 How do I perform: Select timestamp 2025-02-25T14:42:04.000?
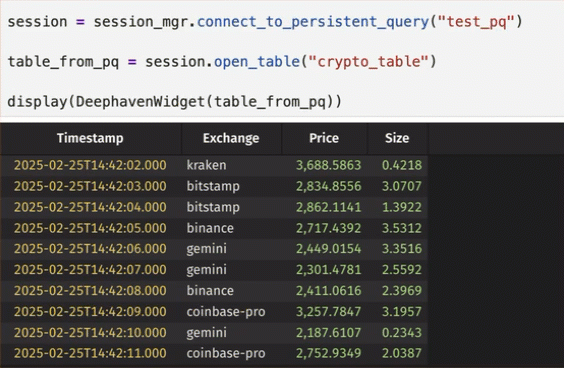(x=90, y=207)
